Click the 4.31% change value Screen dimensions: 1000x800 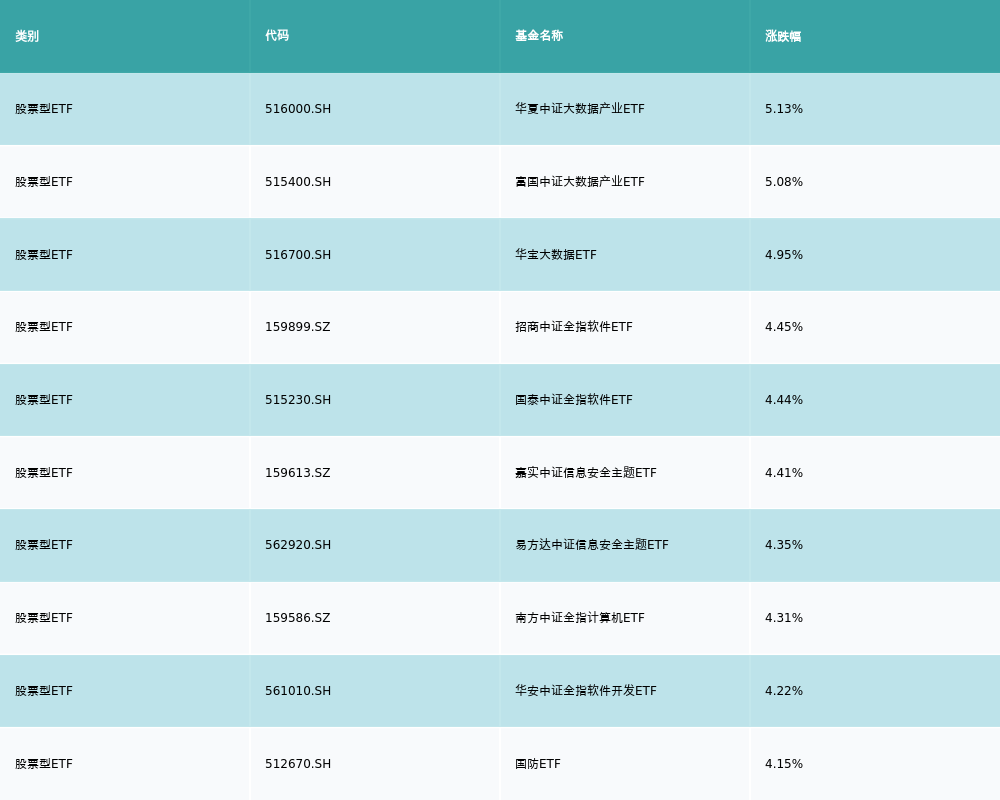pos(784,618)
